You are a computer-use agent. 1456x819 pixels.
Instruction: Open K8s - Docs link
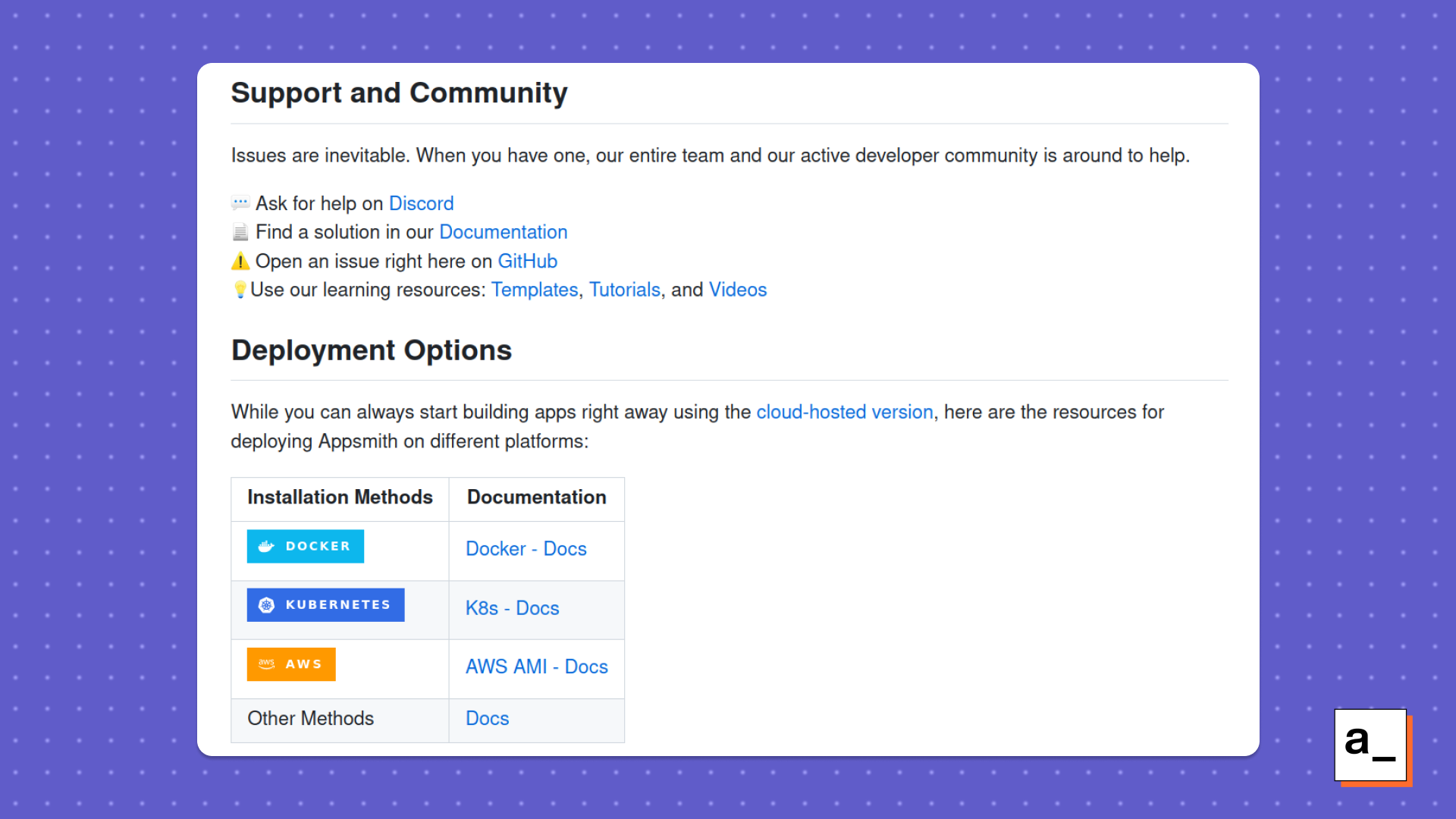tap(512, 608)
